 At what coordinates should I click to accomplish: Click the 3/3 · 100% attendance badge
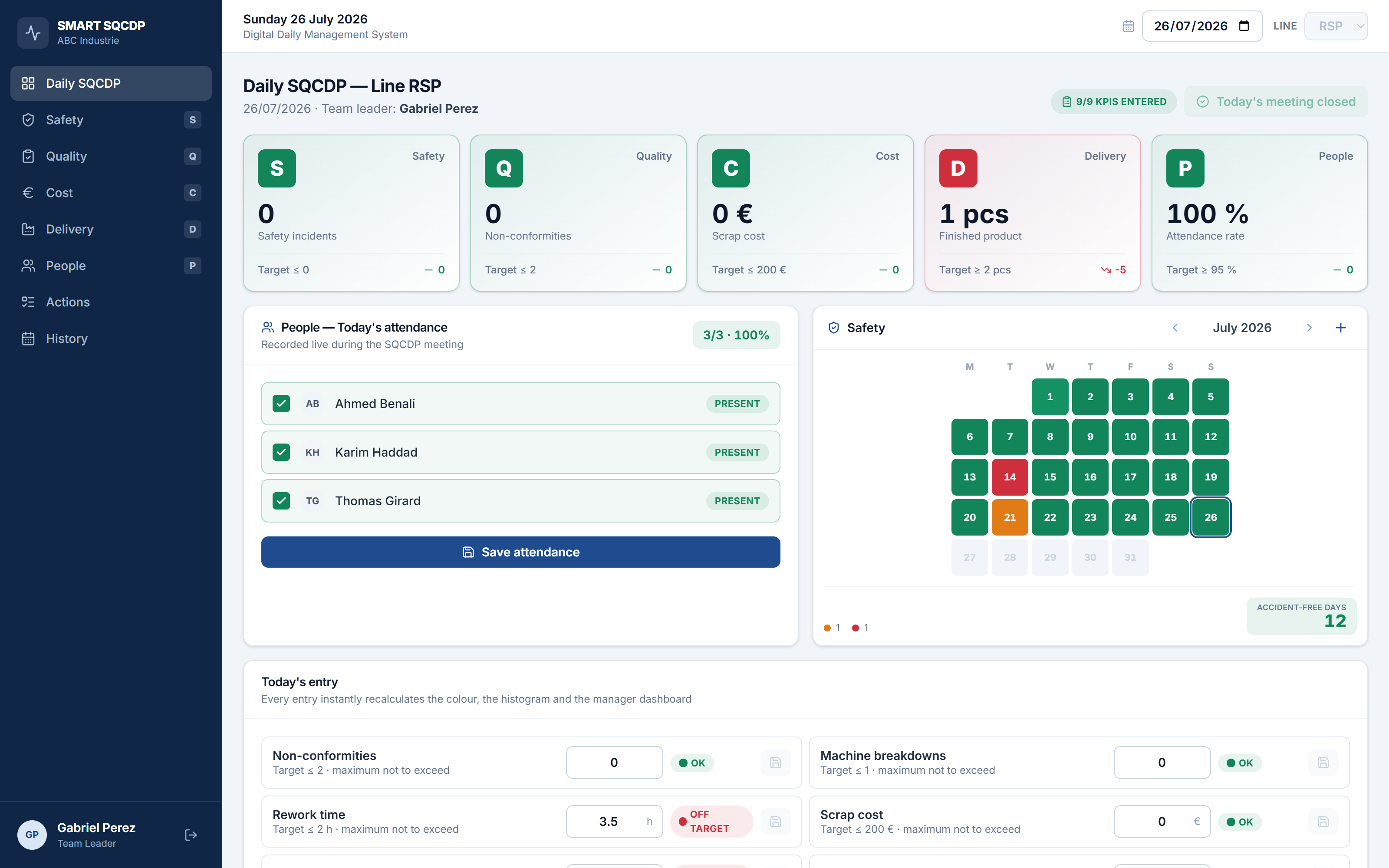(x=736, y=335)
